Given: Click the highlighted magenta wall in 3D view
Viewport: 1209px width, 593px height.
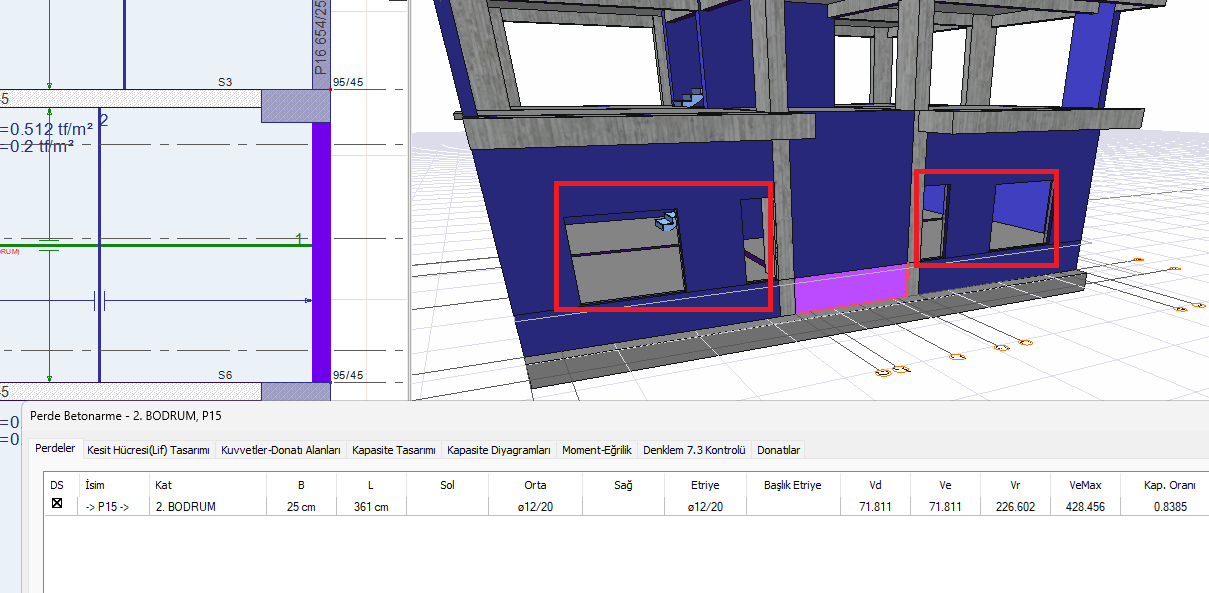Looking at the screenshot, I should click(850, 288).
